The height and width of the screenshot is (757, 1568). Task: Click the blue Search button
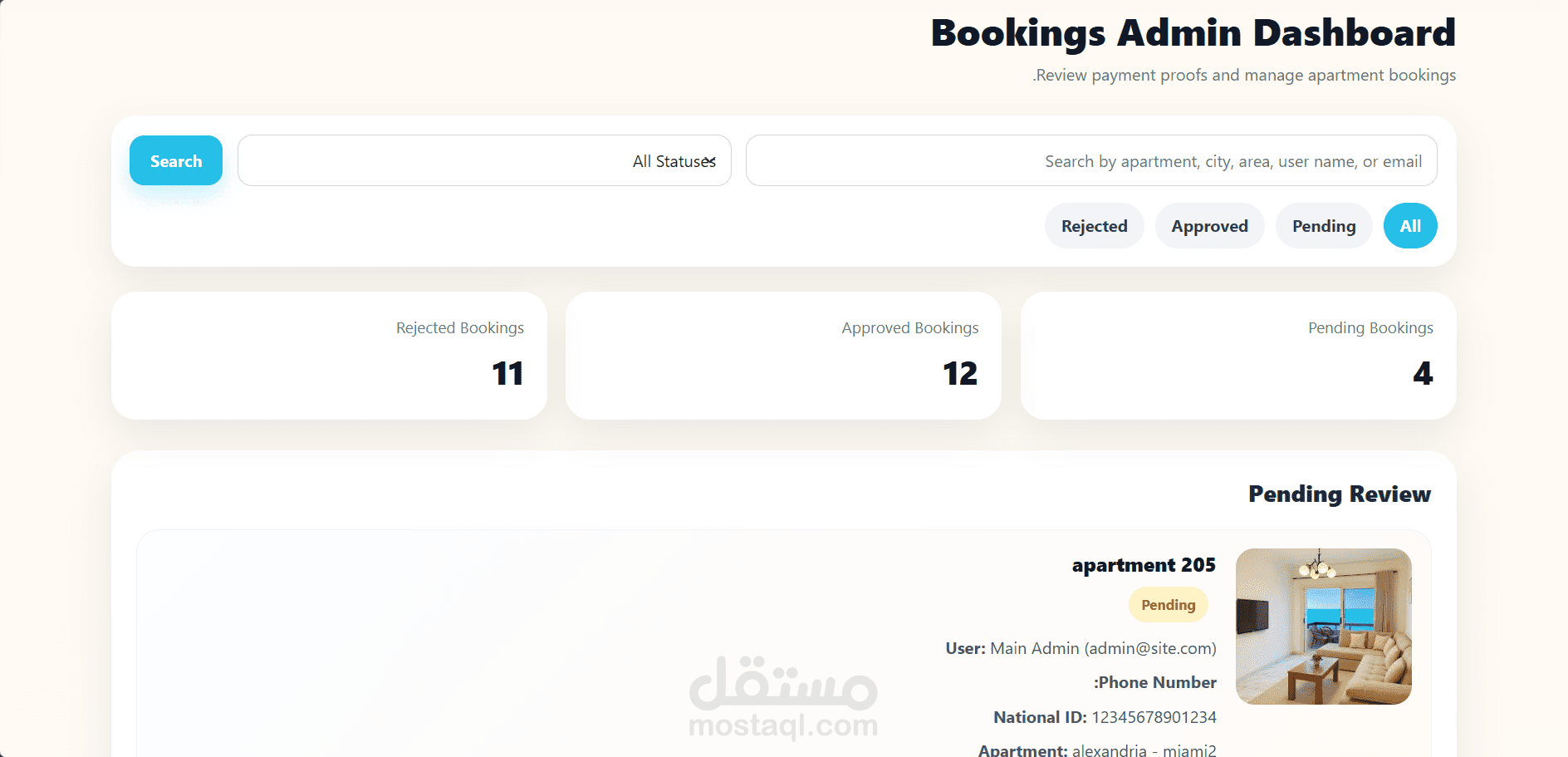pos(176,160)
